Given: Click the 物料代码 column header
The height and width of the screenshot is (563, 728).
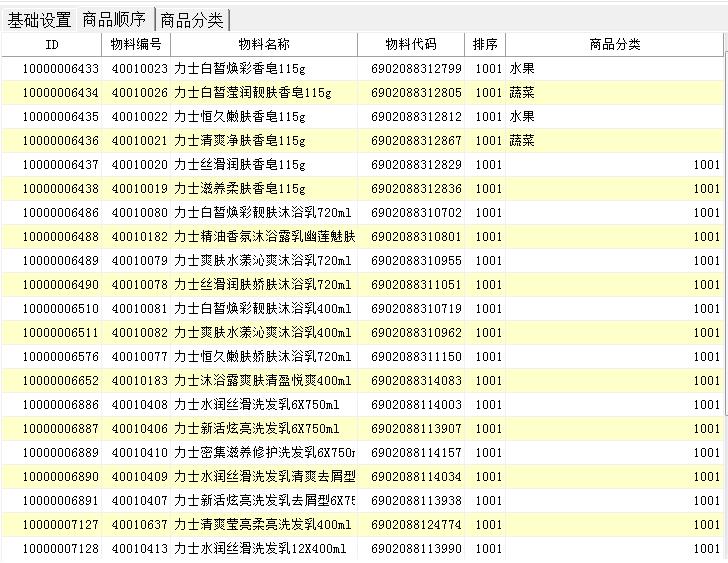Looking at the screenshot, I should tap(411, 45).
